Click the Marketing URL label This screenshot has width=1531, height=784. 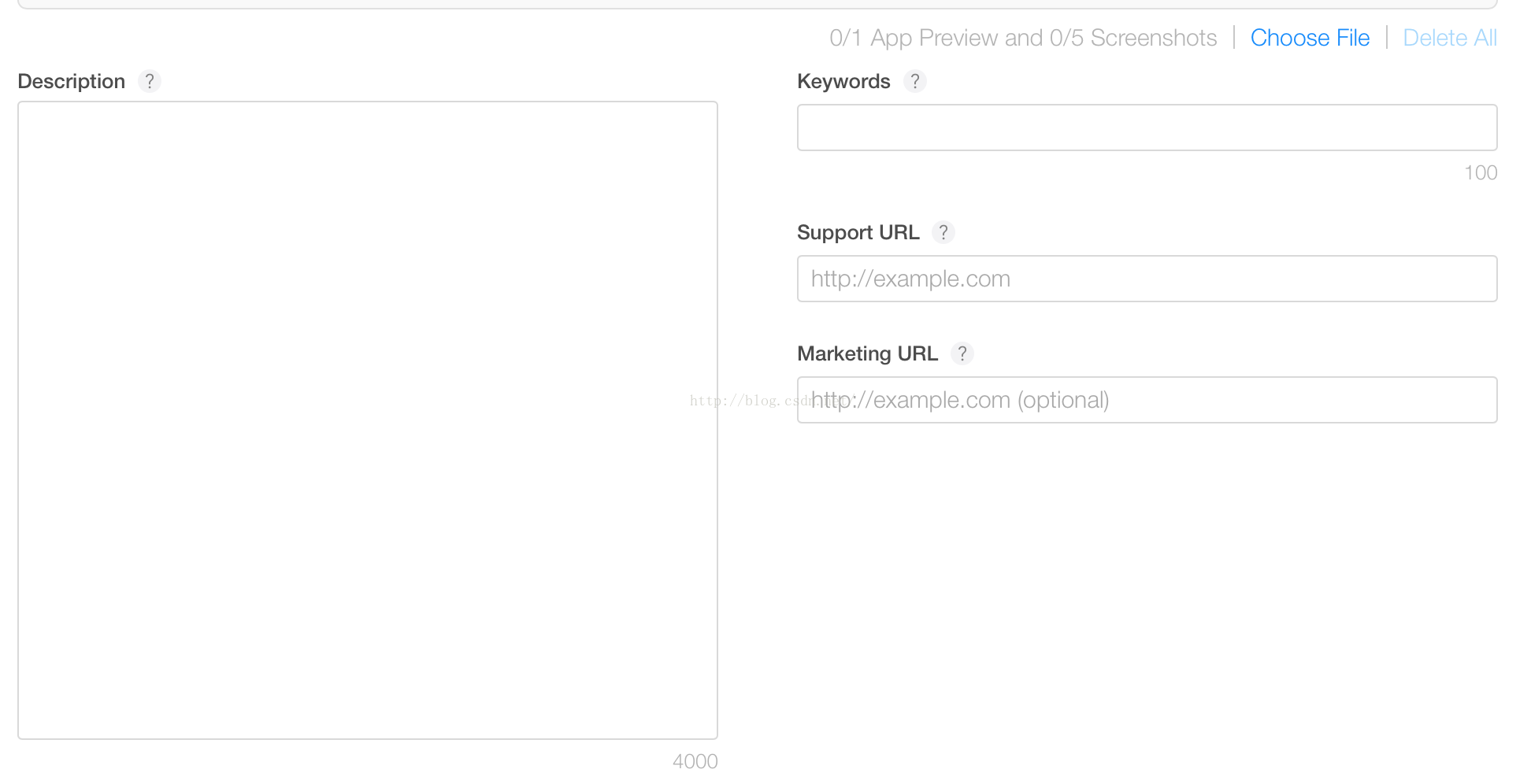(x=867, y=353)
